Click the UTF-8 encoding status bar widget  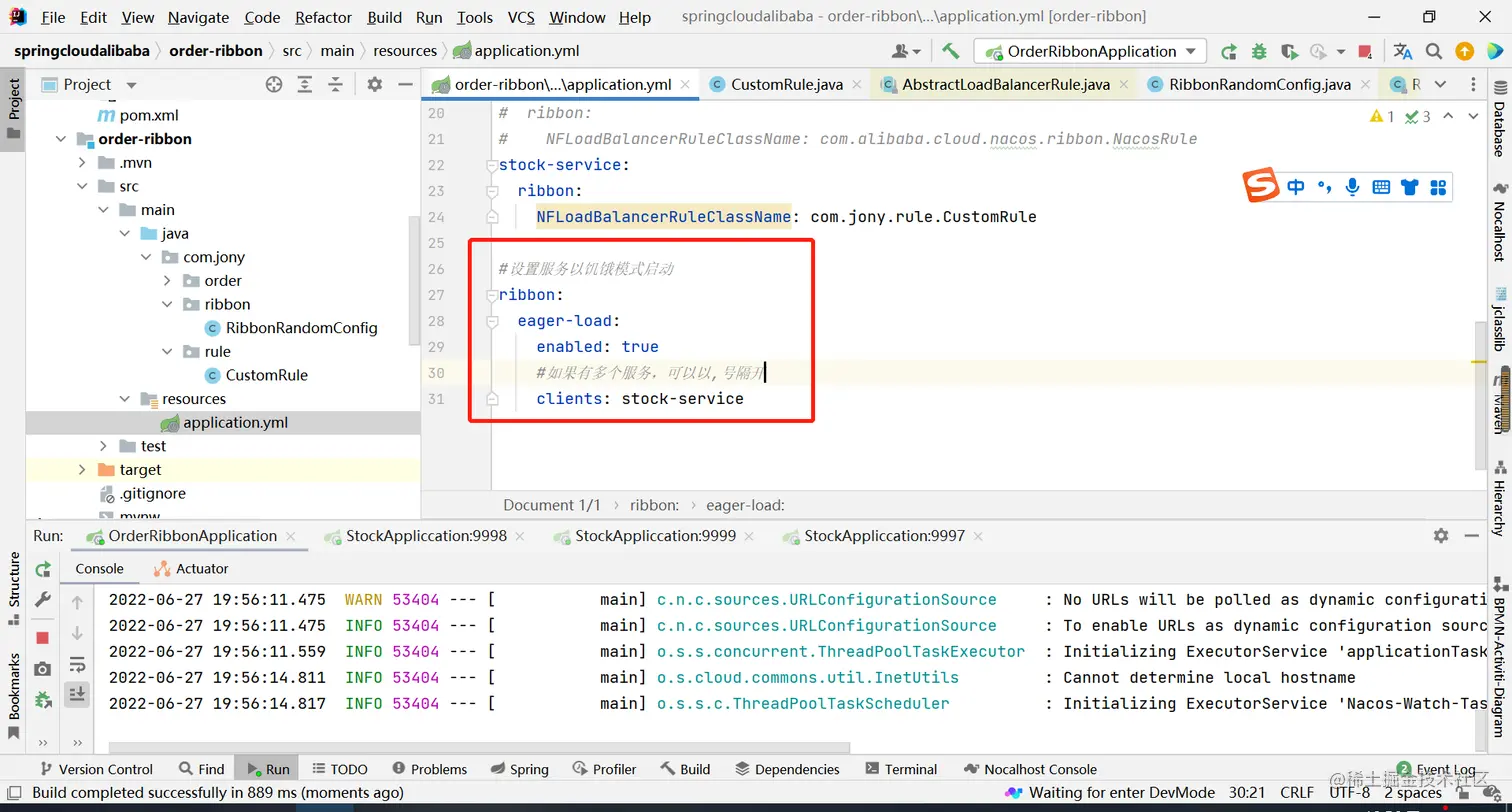[x=1350, y=793]
